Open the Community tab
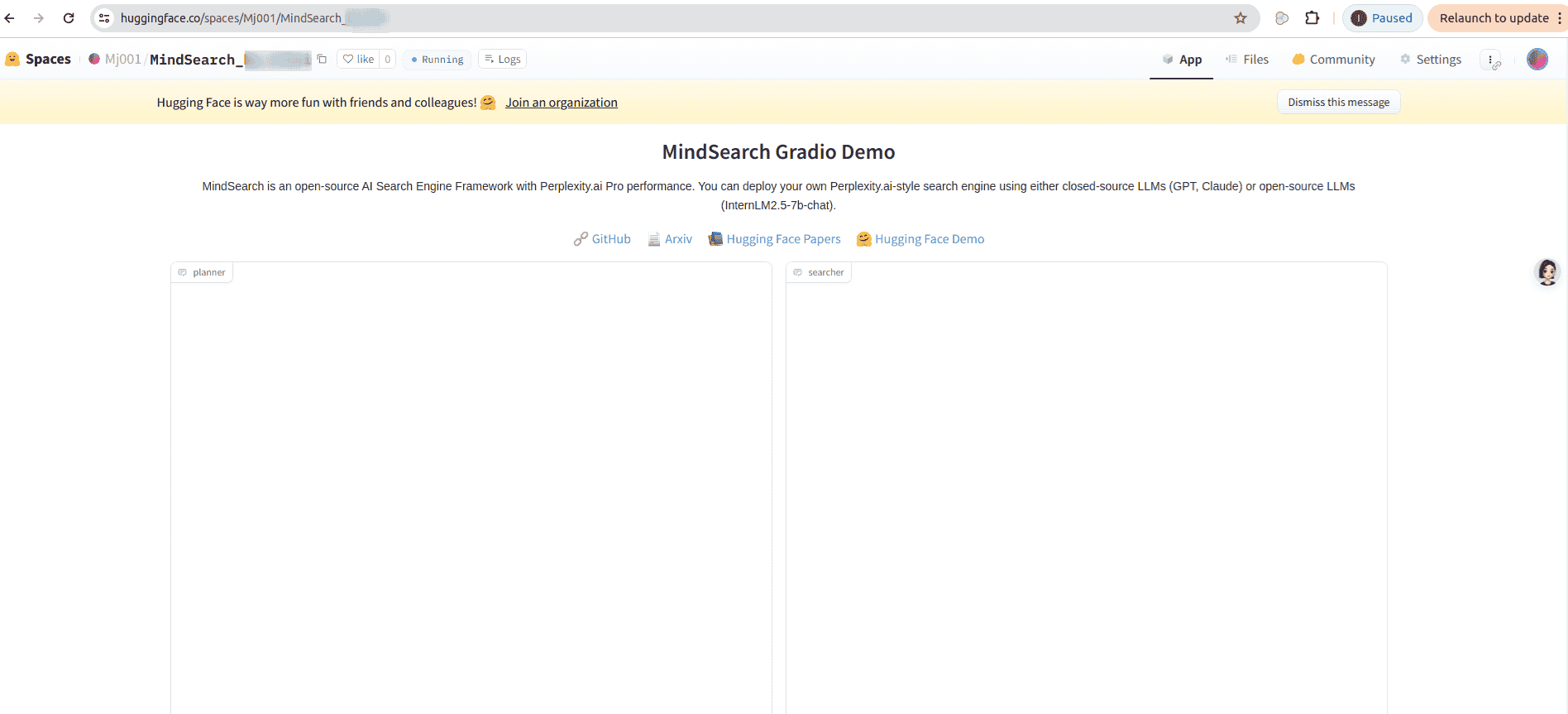The height and width of the screenshot is (714, 1568). 1333,60
